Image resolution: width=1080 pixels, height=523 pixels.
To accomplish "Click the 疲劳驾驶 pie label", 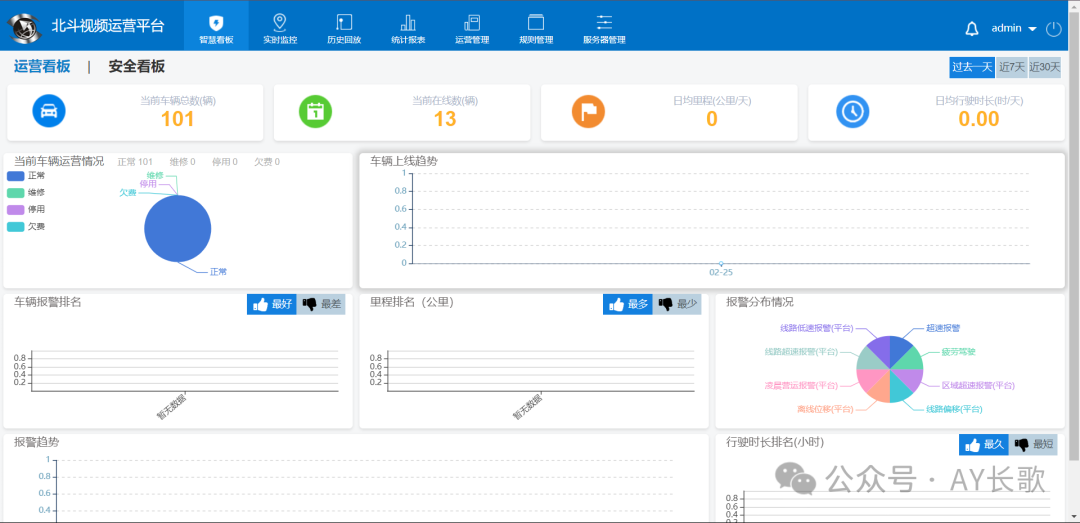I will tap(959, 351).
